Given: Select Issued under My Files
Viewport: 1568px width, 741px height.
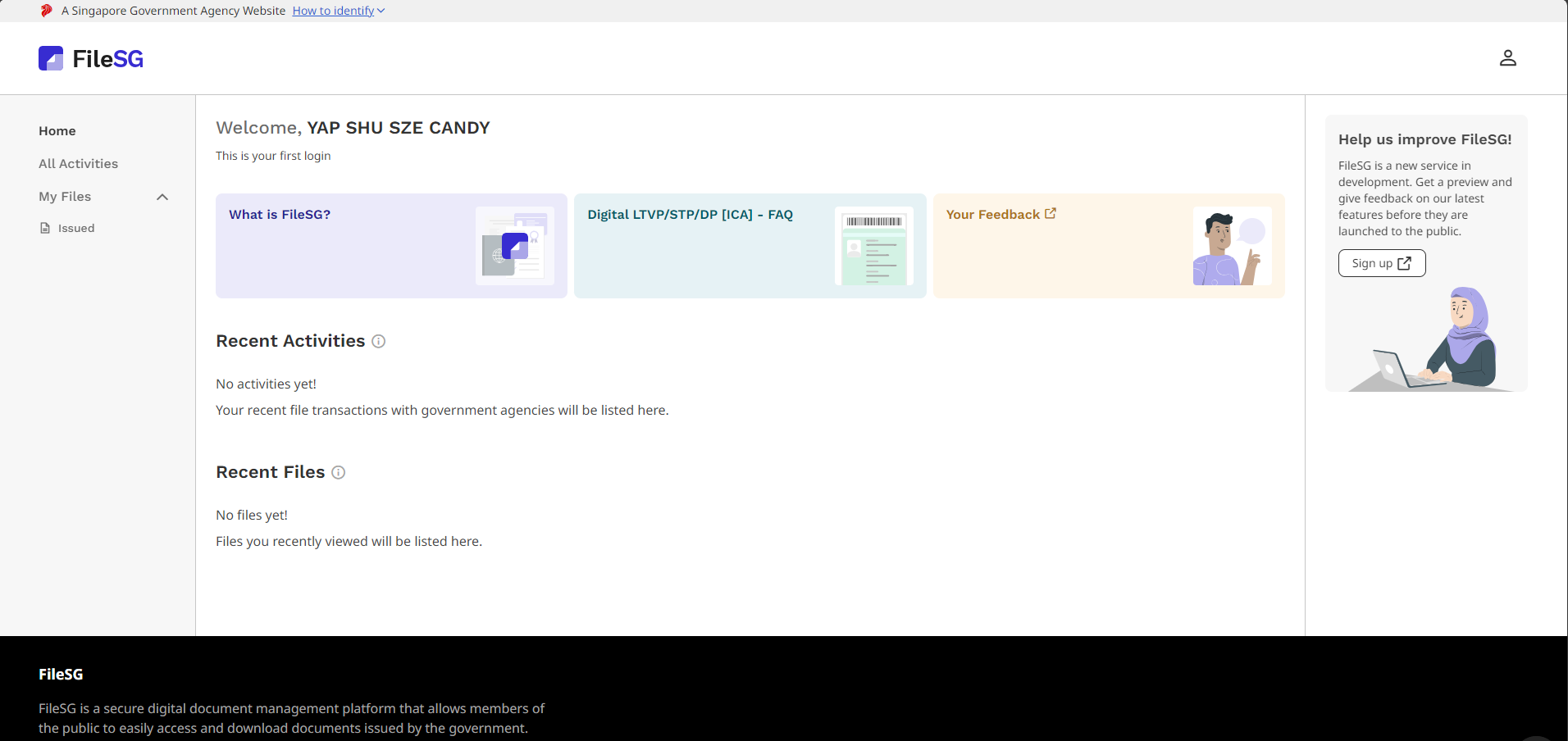Looking at the screenshot, I should (x=75, y=228).
